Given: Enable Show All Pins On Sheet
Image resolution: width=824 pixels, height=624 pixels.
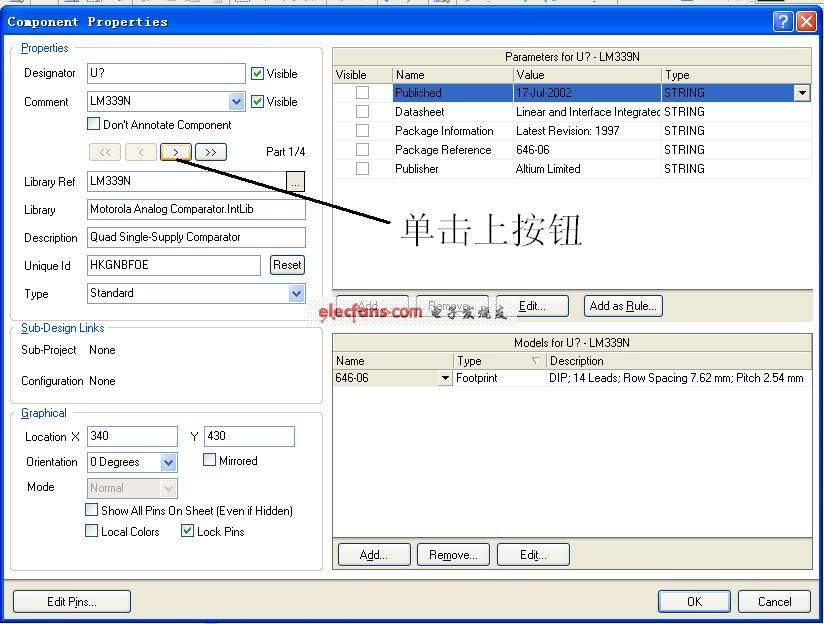Looking at the screenshot, I should 91,510.
